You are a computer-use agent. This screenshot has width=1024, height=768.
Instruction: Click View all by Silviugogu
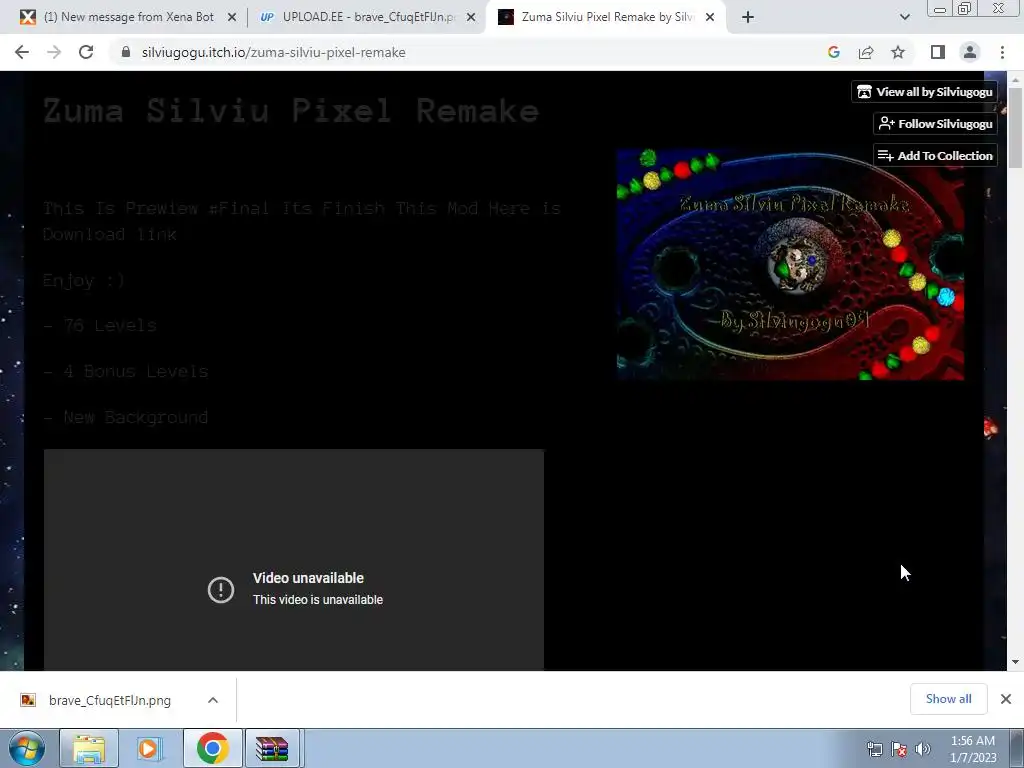click(x=924, y=92)
